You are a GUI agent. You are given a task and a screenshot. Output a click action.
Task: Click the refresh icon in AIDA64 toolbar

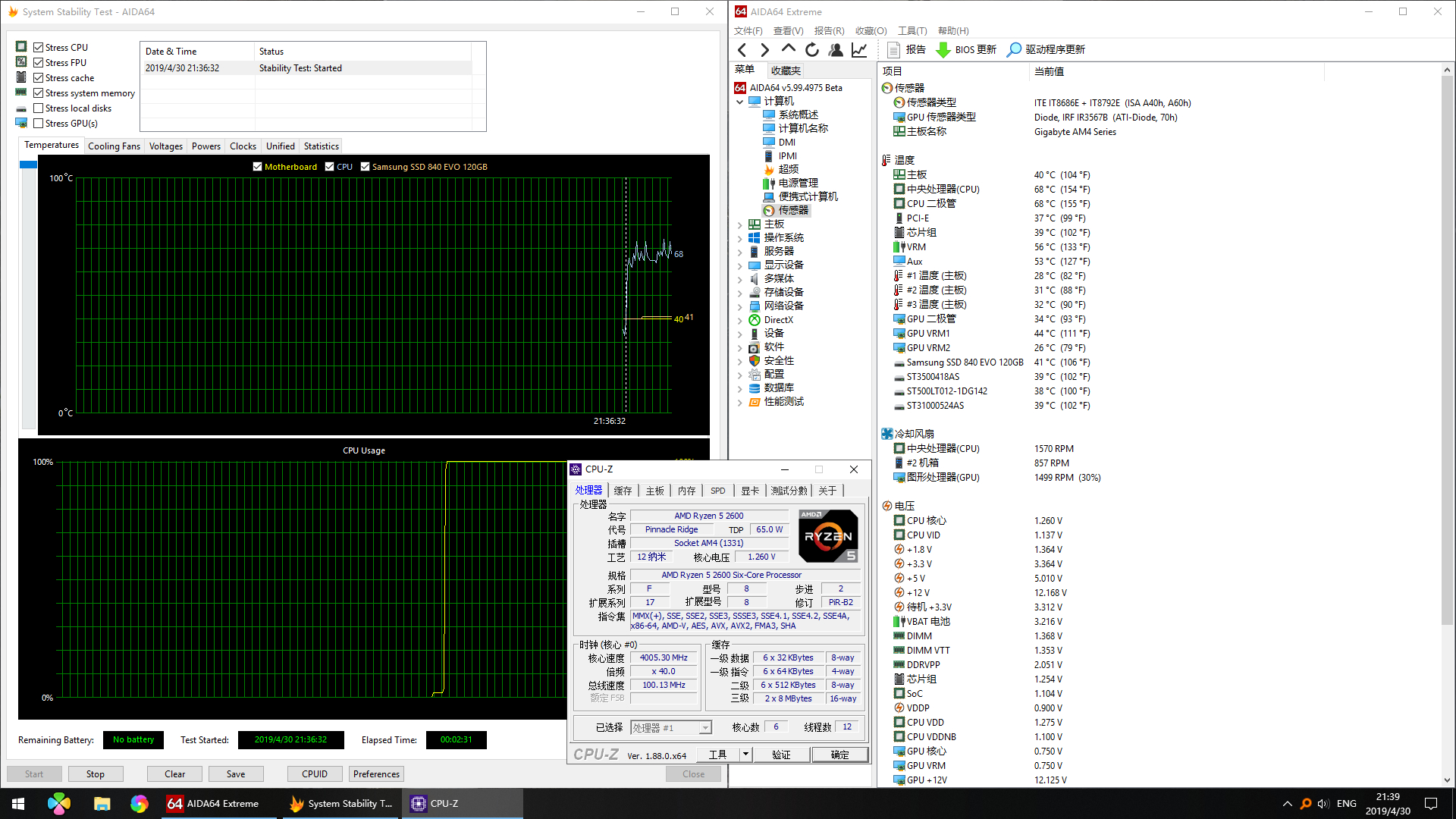[812, 50]
